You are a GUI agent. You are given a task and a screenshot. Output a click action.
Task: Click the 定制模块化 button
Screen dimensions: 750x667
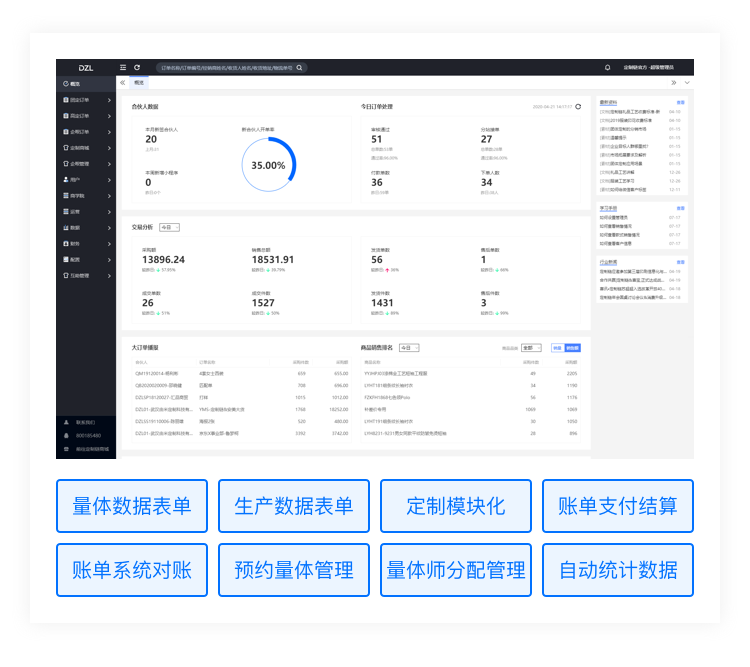pyautogui.click(x=456, y=506)
